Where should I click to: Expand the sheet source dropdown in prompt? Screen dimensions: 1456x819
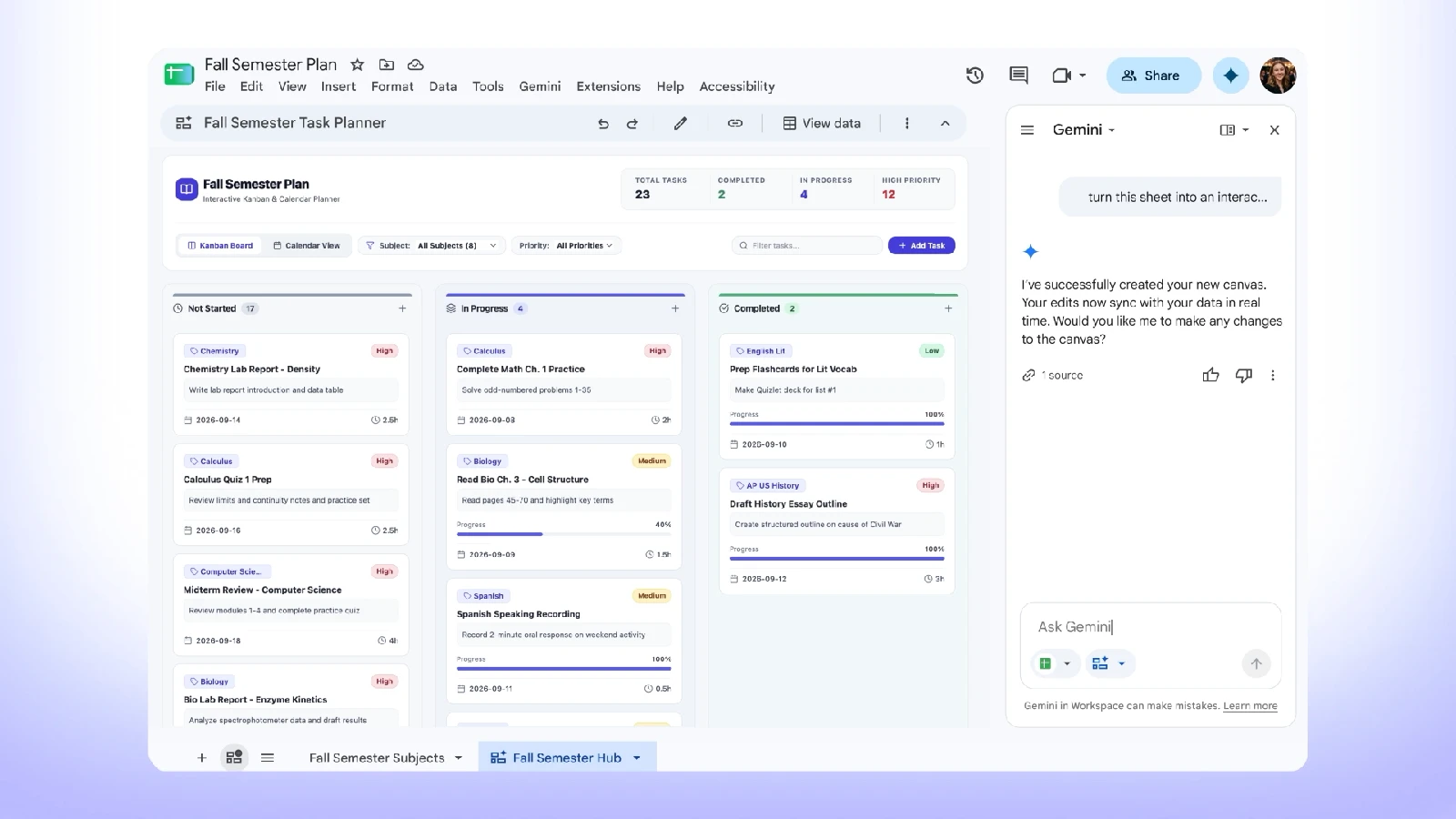[1067, 663]
